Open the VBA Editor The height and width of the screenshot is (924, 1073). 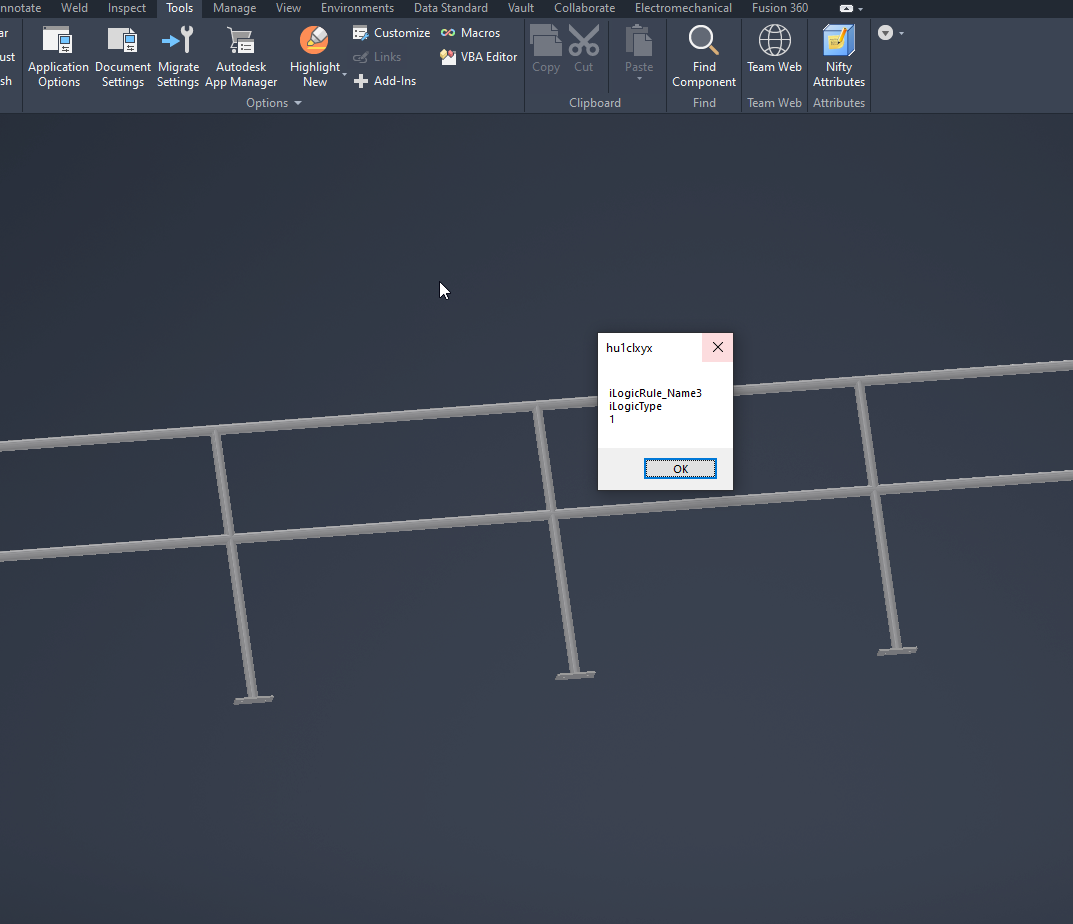pos(478,57)
